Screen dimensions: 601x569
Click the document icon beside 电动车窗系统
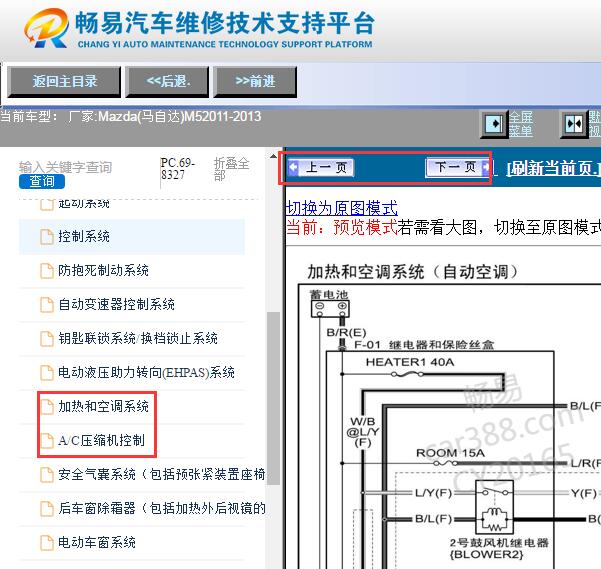(x=47, y=542)
